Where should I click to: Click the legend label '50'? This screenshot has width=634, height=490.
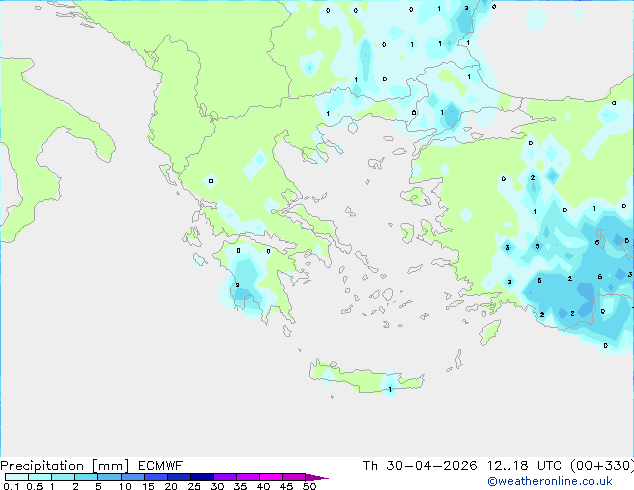tap(309, 486)
